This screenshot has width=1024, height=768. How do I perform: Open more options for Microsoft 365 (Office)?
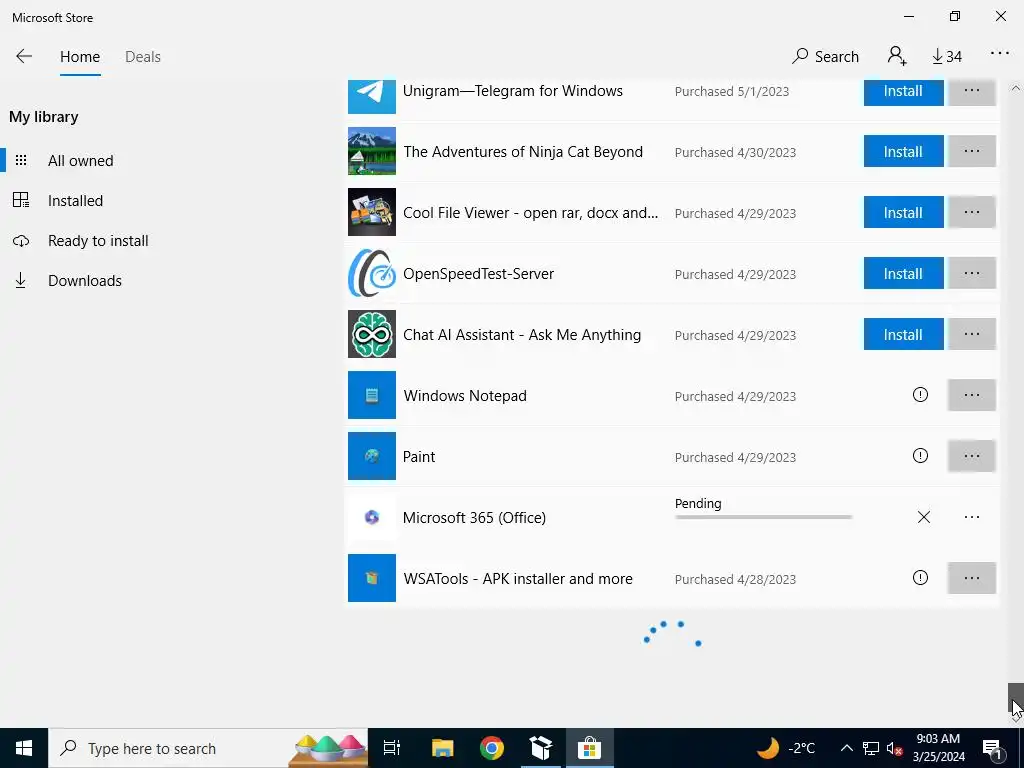972,517
